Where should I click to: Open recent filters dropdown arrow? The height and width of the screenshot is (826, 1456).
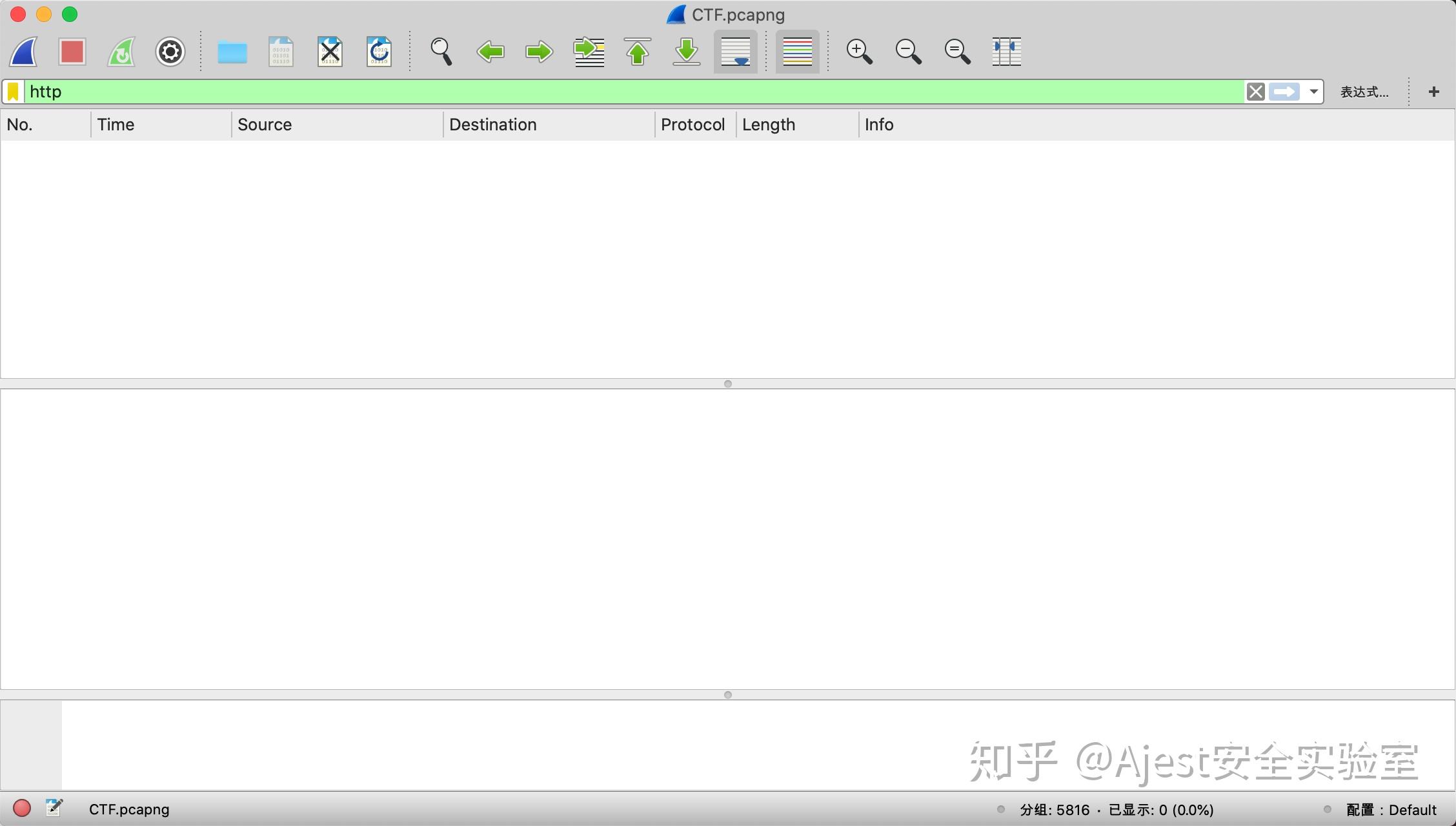[x=1313, y=92]
